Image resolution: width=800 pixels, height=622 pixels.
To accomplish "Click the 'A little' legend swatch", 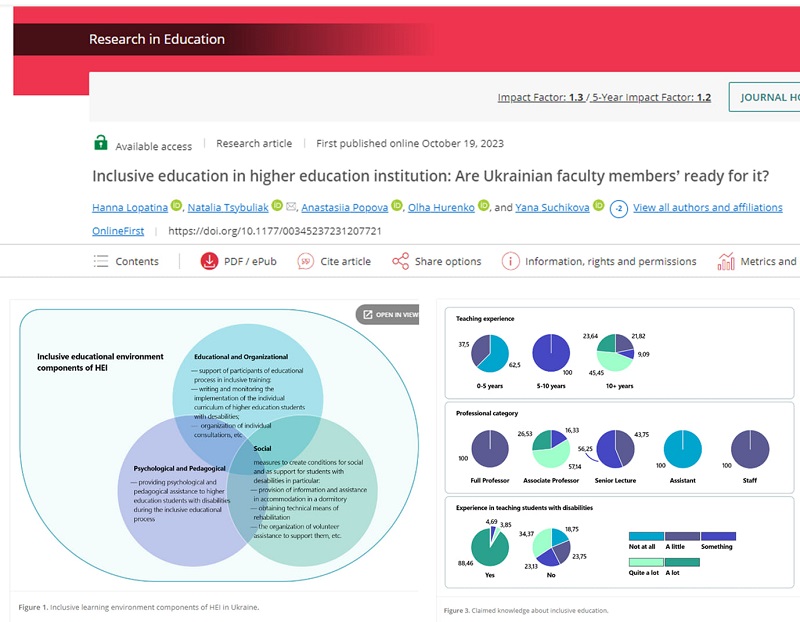I will [x=682, y=536].
